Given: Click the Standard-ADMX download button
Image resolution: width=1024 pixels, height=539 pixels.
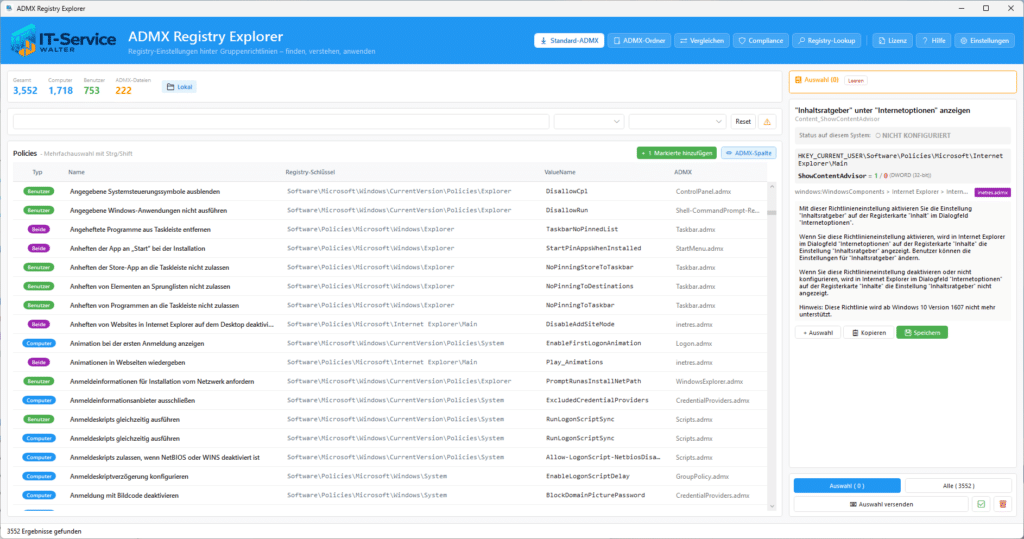Looking at the screenshot, I should coord(569,41).
